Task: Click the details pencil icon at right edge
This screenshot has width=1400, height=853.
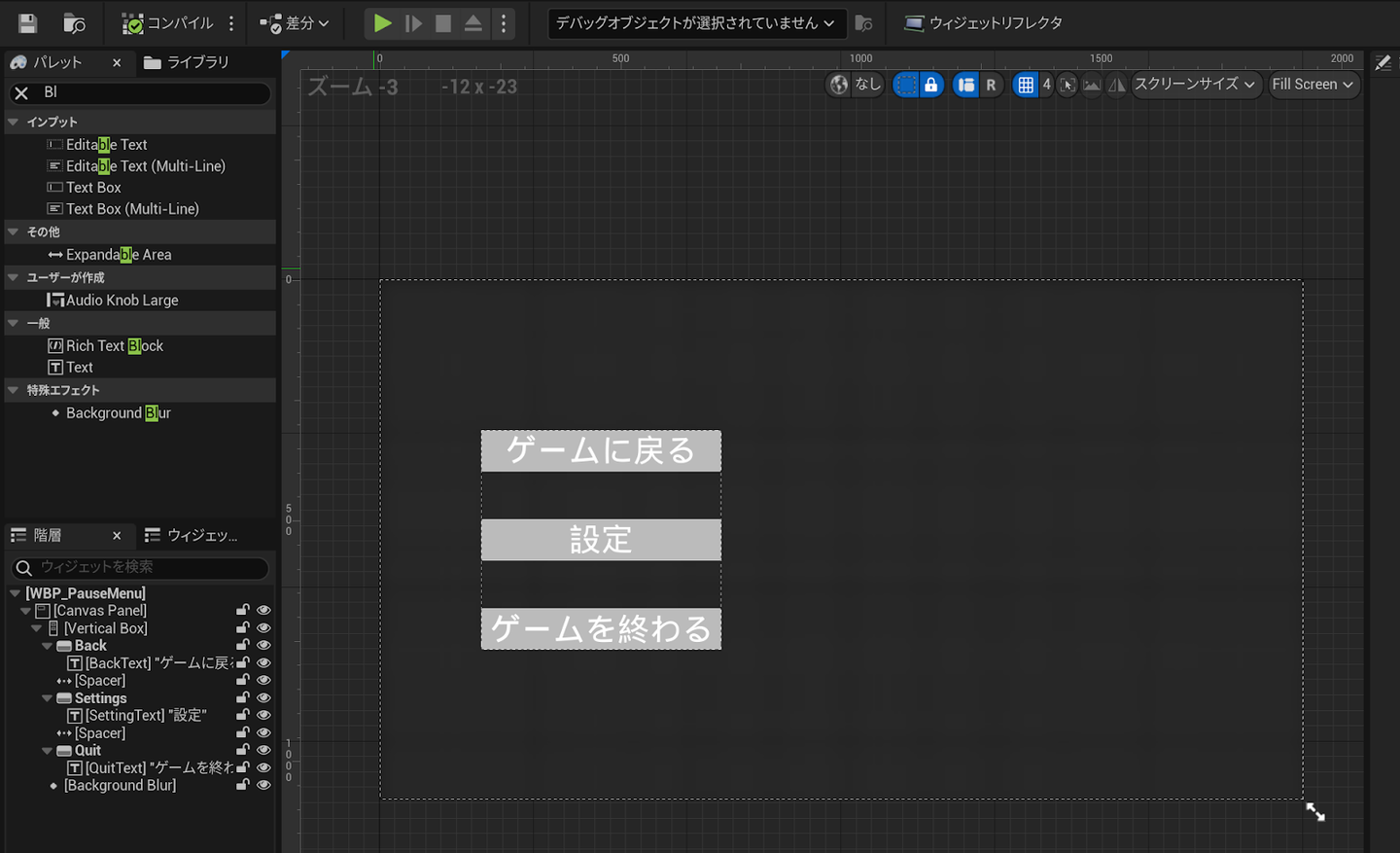Action: tap(1382, 63)
